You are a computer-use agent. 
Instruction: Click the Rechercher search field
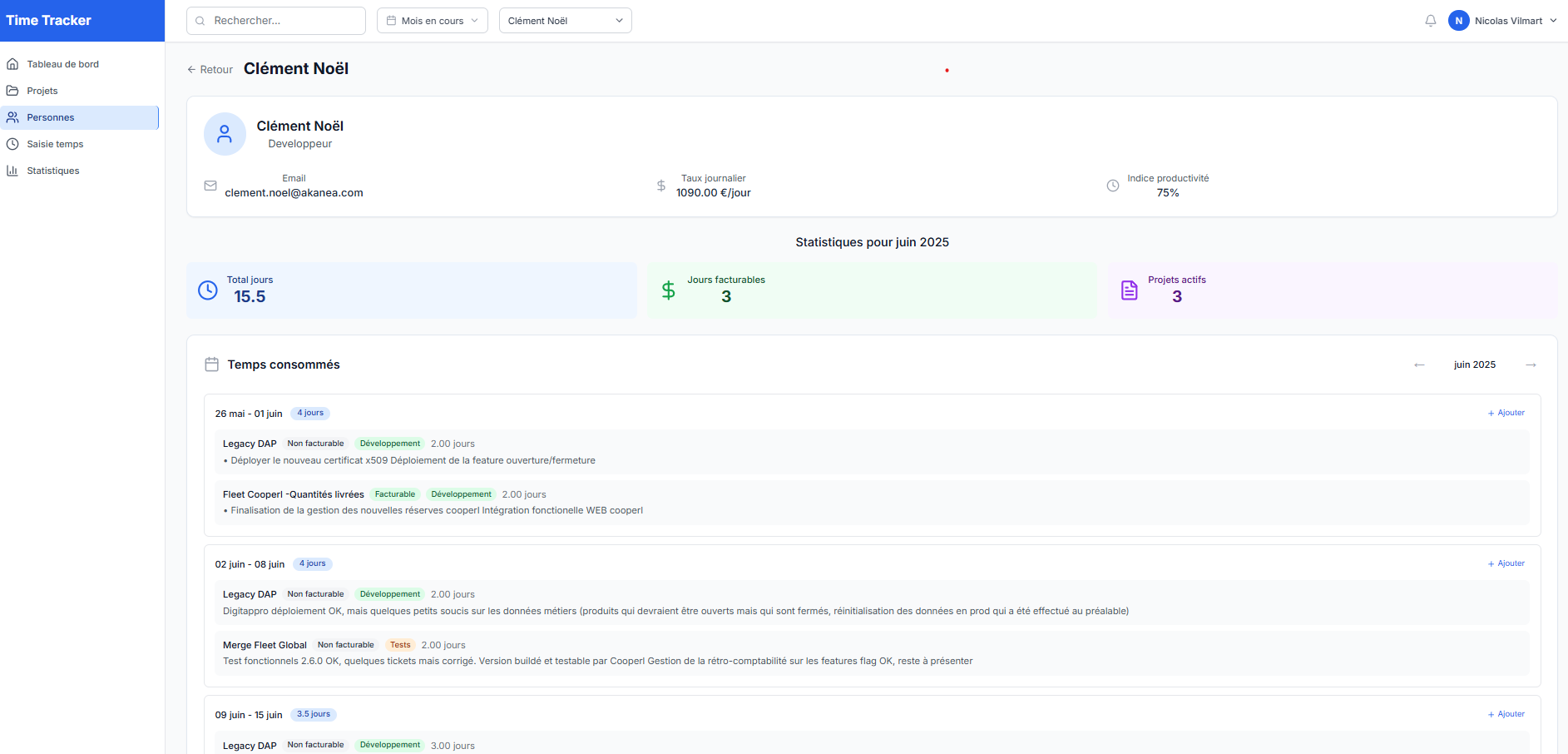click(x=276, y=21)
